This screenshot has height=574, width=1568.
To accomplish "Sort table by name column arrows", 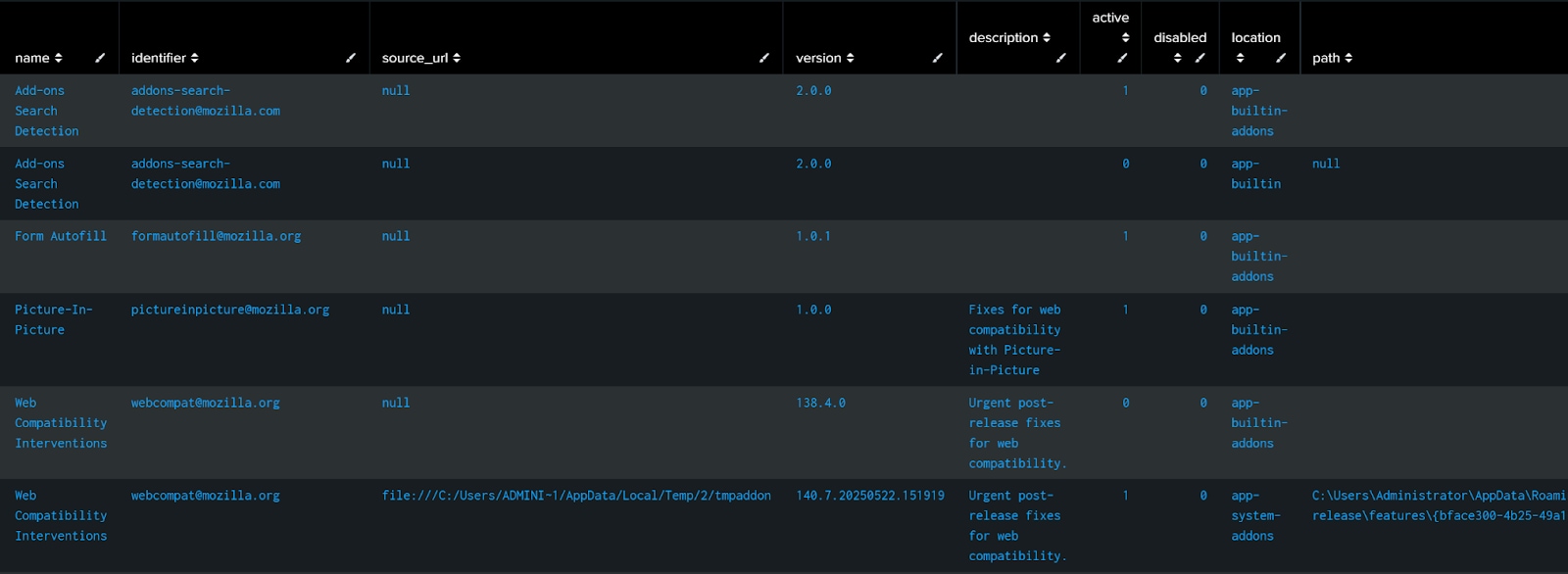I will tap(59, 58).
